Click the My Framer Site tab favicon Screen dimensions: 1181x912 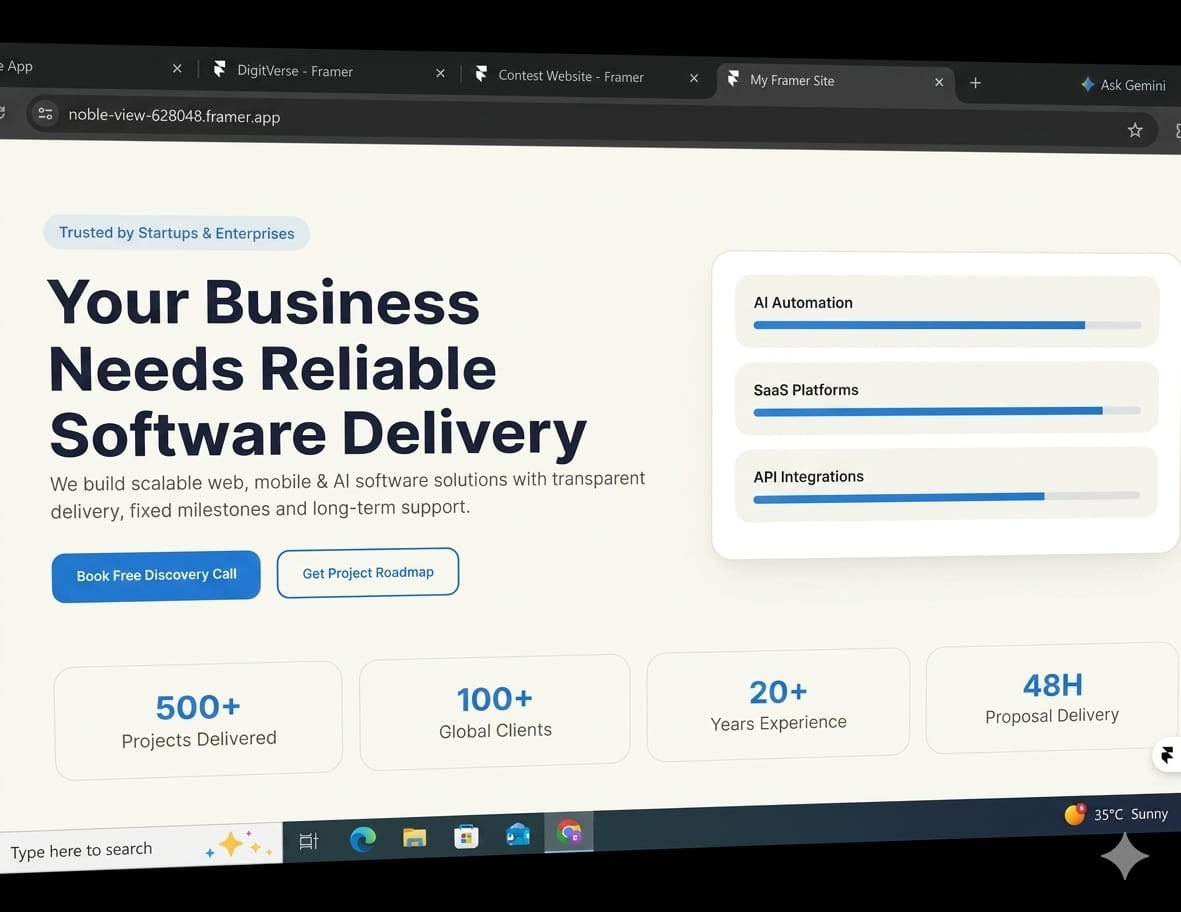pyautogui.click(x=733, y=78)
